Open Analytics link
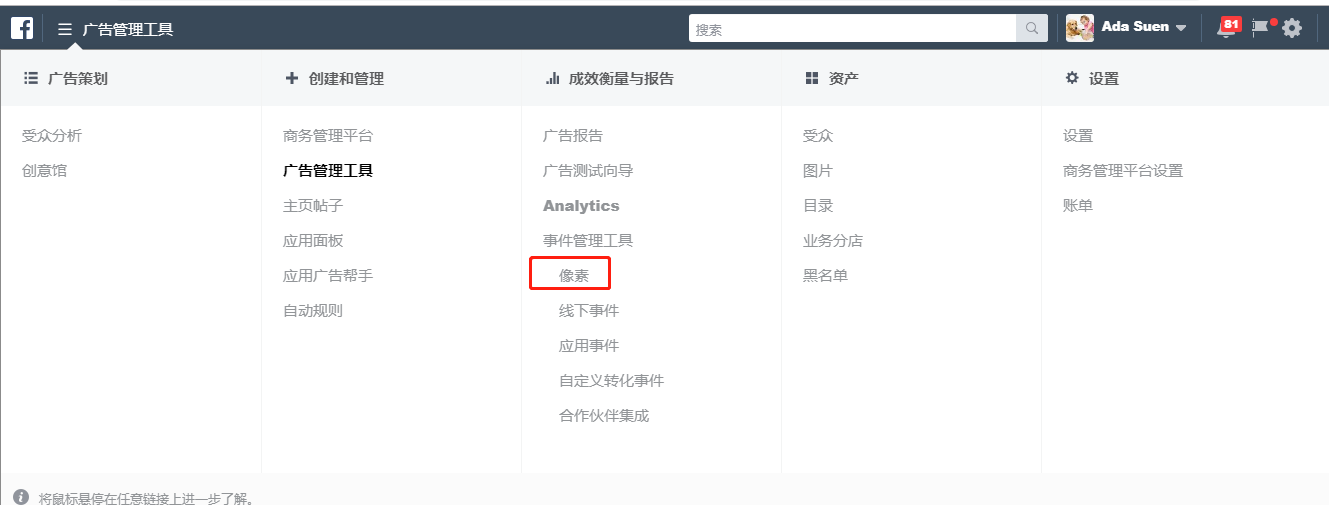1329x505 pixels. (581, 206)
